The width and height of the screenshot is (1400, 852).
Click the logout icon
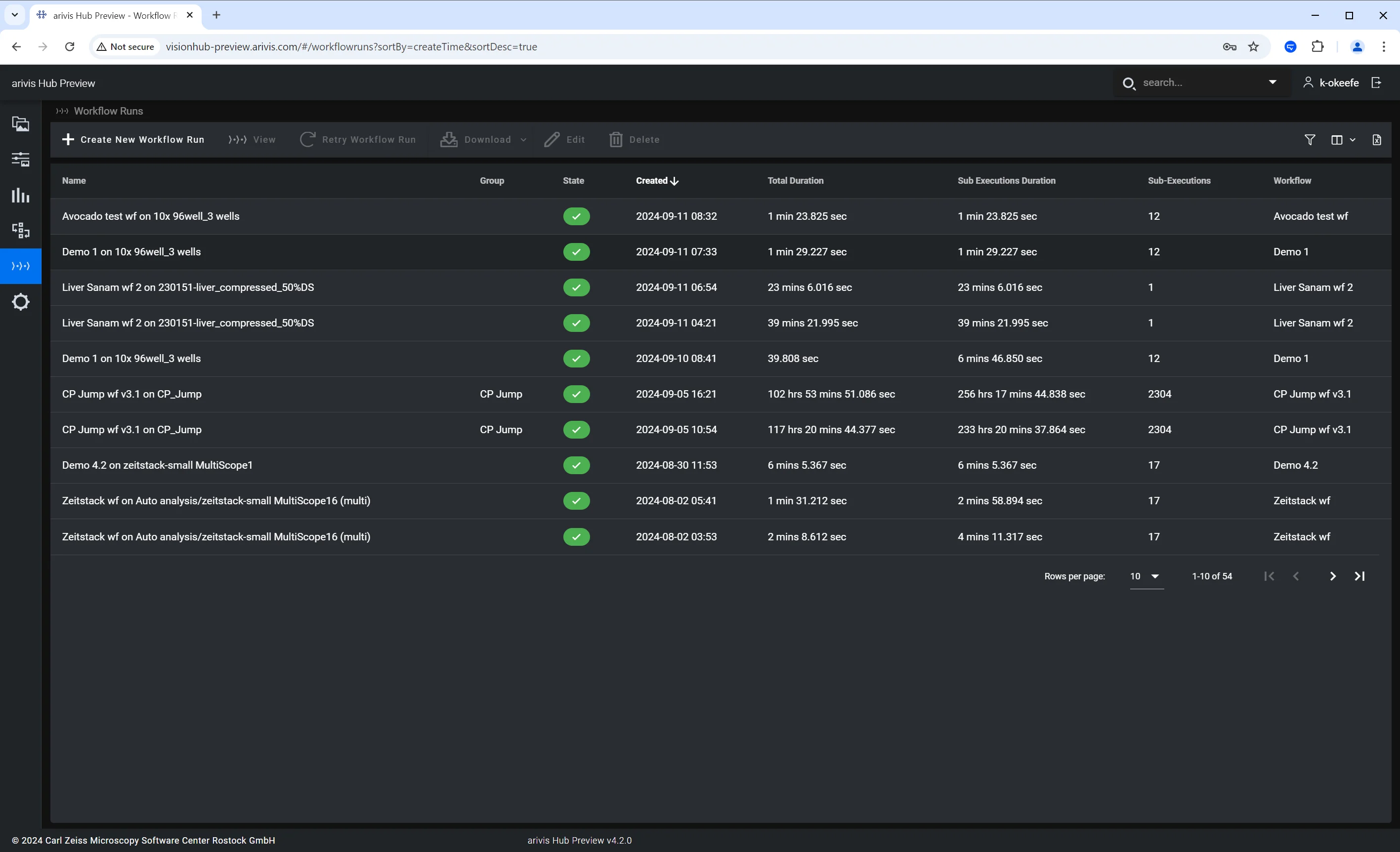click(x=1377, y=83)
